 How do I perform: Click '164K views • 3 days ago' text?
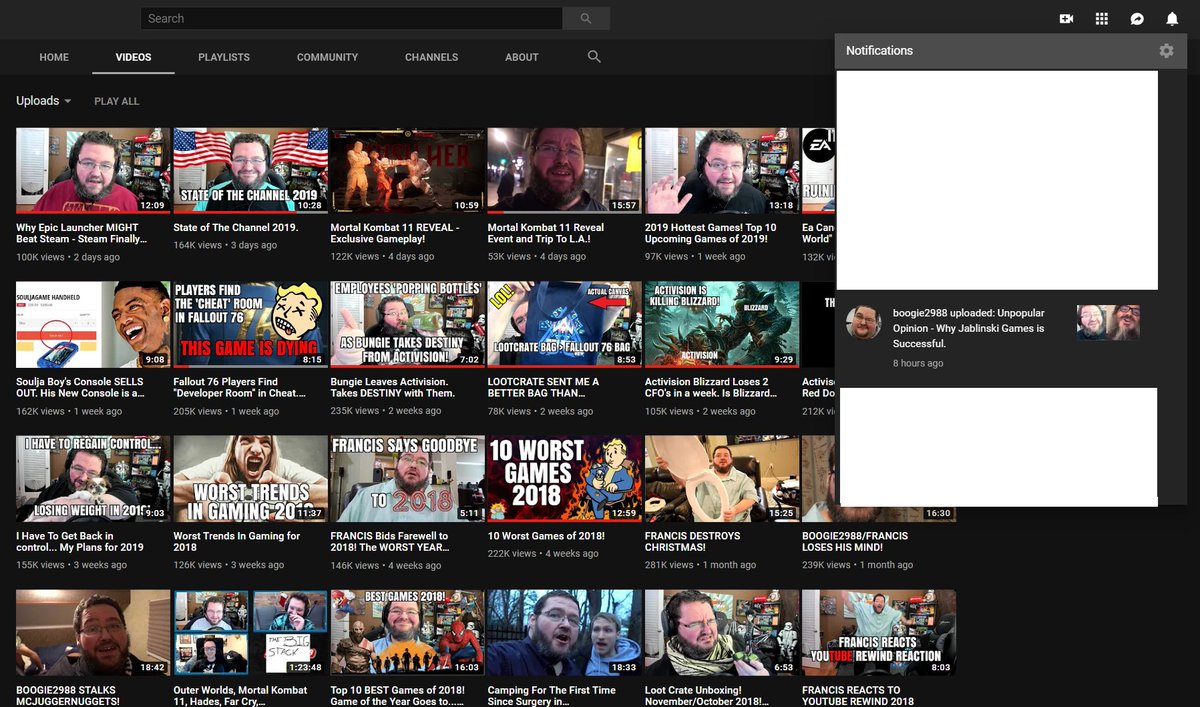[x=225, y=245]
